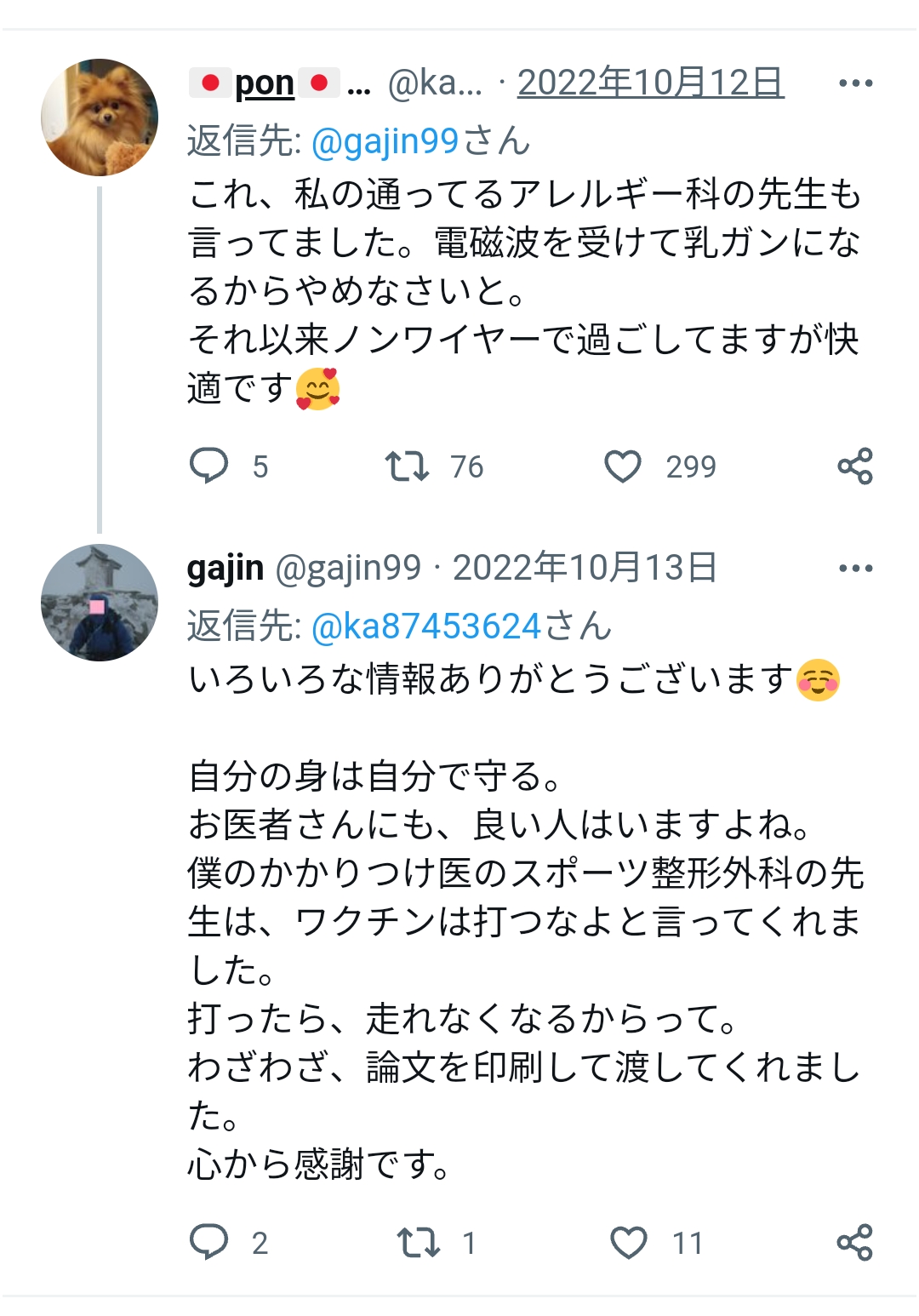
Task: Open the 2022年10月13日 tweet date link
Action: 585,568
